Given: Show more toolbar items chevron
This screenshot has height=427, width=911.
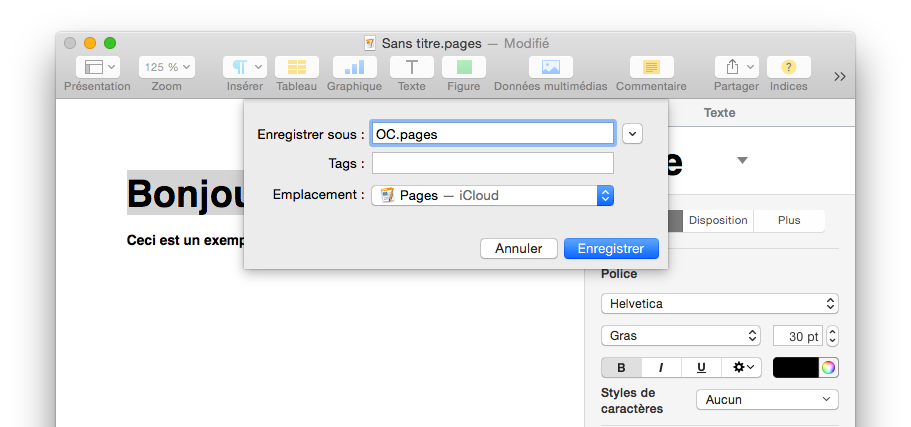Looking at the screenshot, I should (840, 77).
